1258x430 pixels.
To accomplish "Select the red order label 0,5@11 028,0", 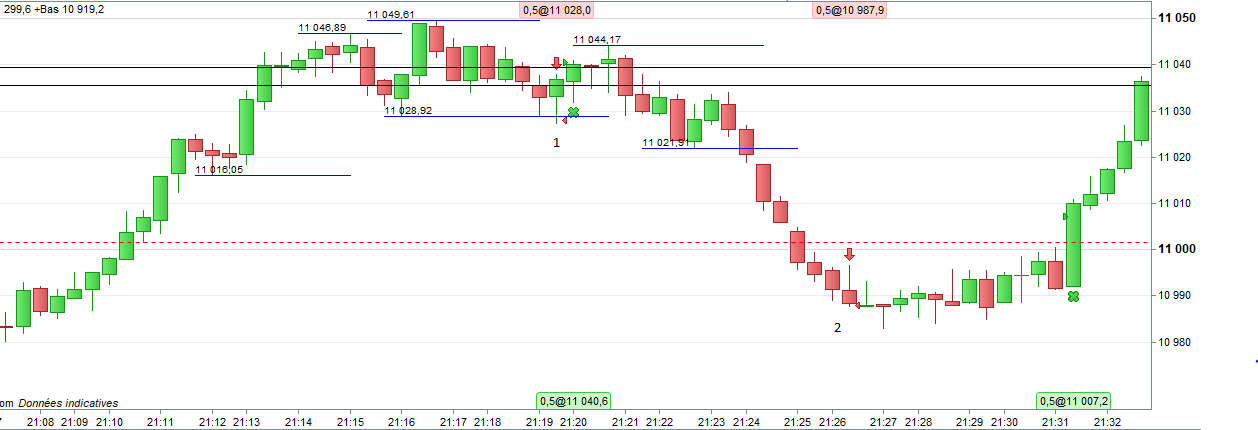I will tap(557, 10).
